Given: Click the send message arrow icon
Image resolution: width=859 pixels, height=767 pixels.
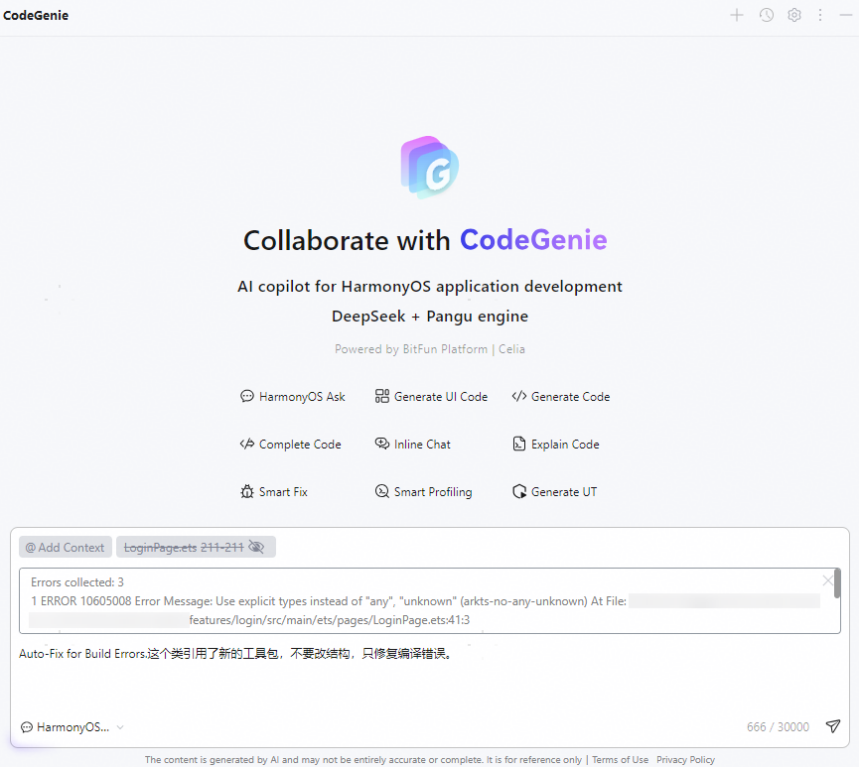Looking at the screenshot, I should [832, 727].
